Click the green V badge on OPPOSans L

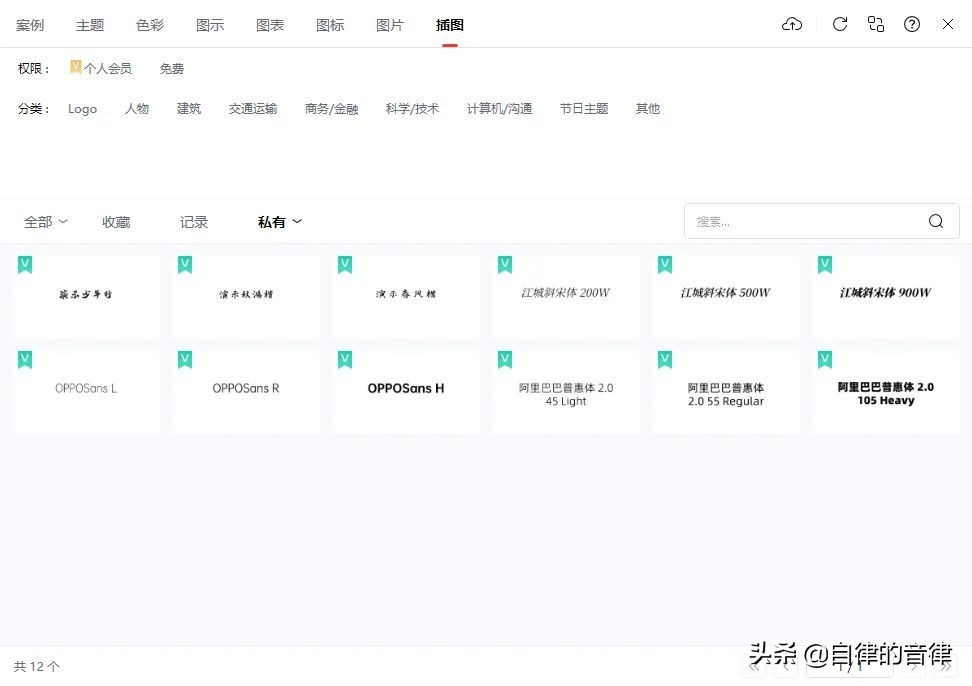point(24,359)
